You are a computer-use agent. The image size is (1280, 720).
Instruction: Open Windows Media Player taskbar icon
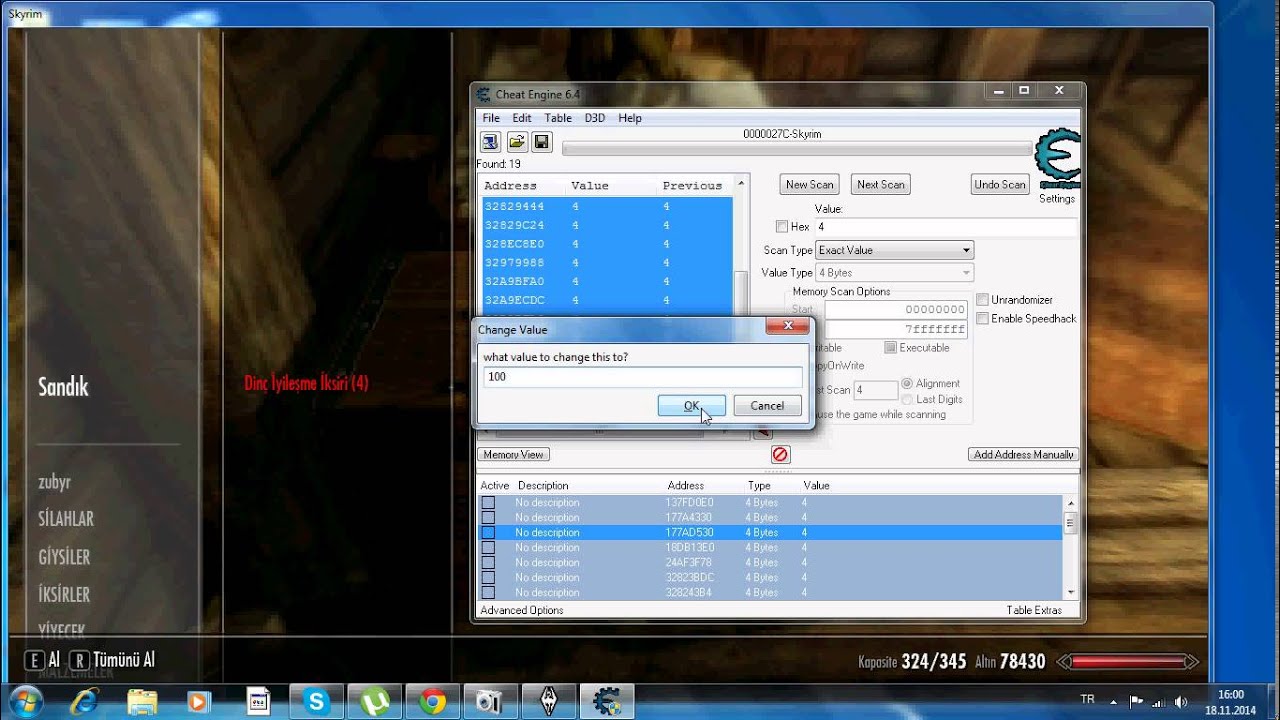[200, 702]
